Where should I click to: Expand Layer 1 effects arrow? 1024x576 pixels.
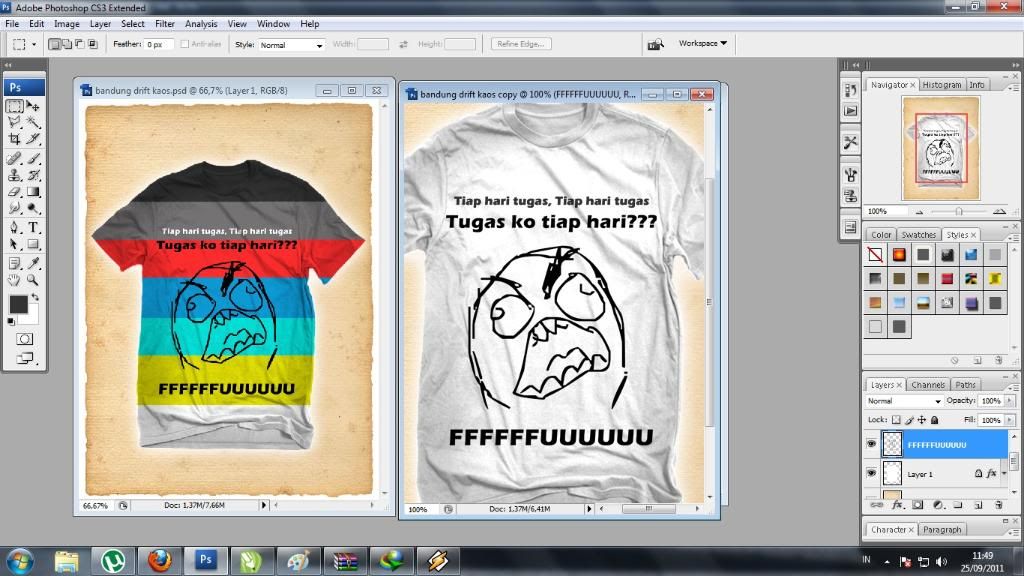1004,473
